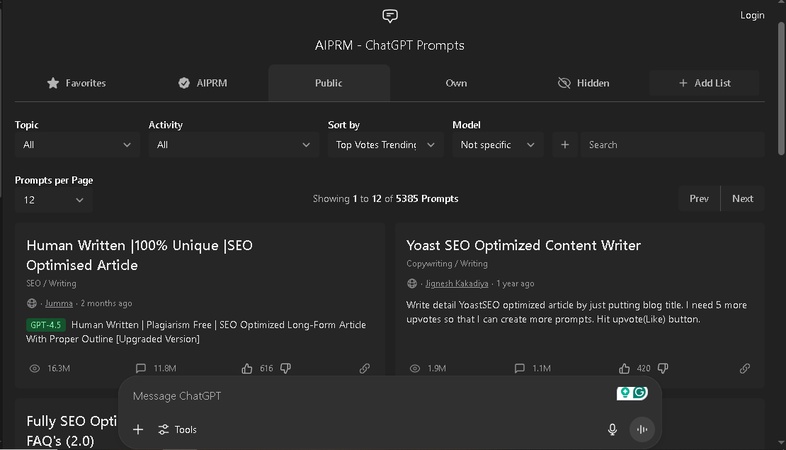Image resolution: width=786 pixels, height=450 pixels.
Task: Click comments icon showing 1.1M
Action: coord(519,368)
